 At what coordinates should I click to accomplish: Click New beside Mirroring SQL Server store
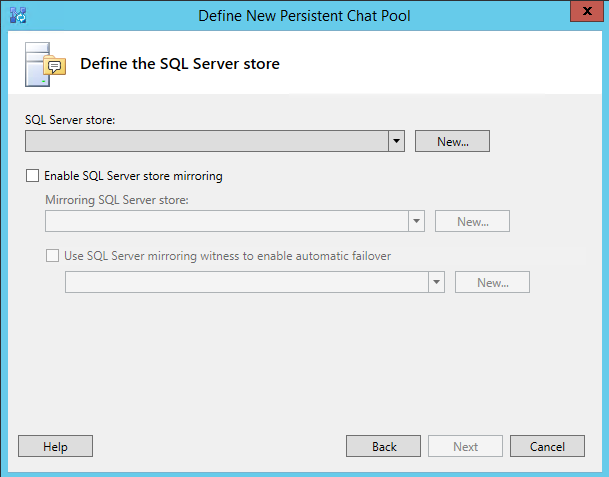click(472, 221)
